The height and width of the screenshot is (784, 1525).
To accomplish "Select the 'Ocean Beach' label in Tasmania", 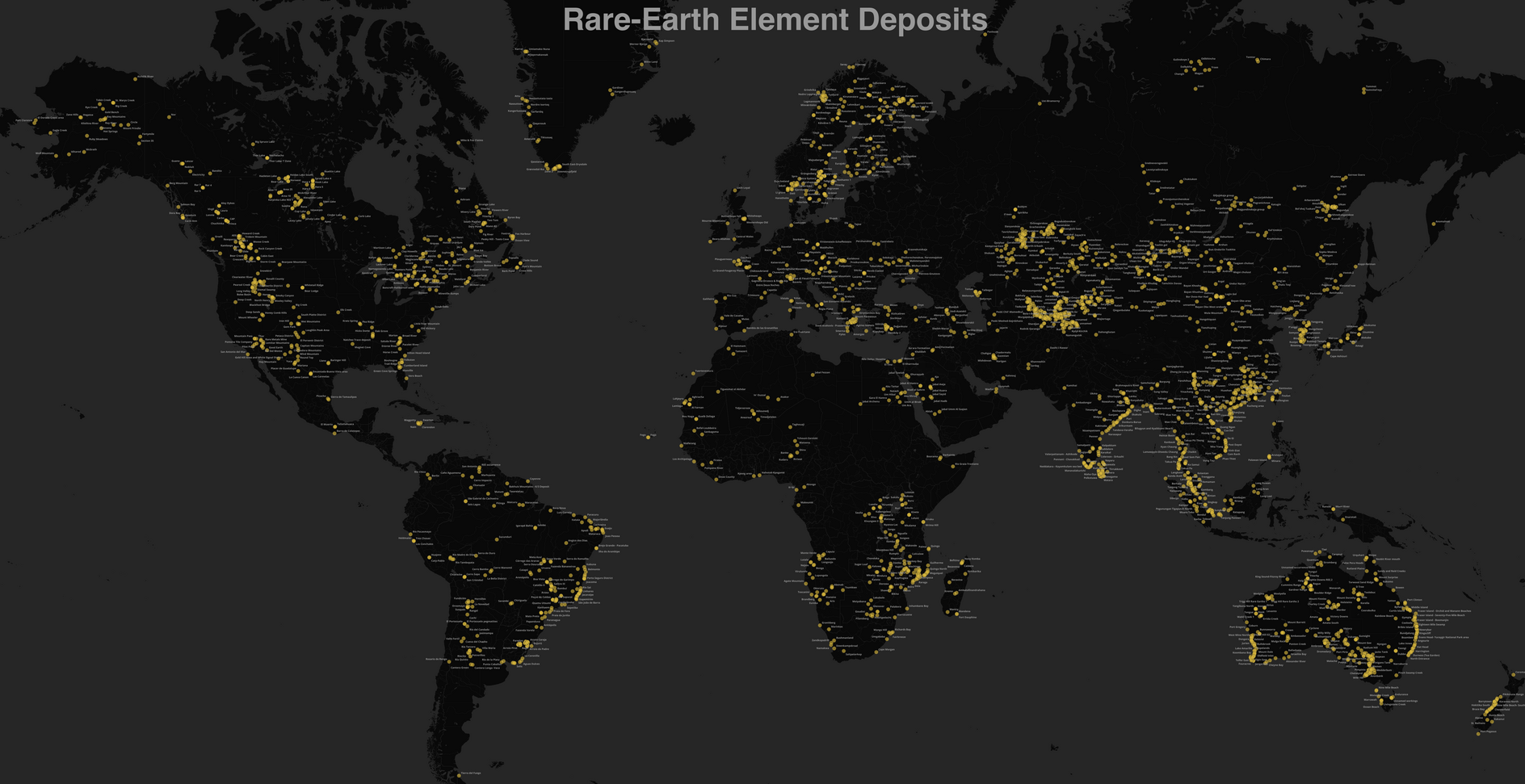I will click(x=1372, y=706).
